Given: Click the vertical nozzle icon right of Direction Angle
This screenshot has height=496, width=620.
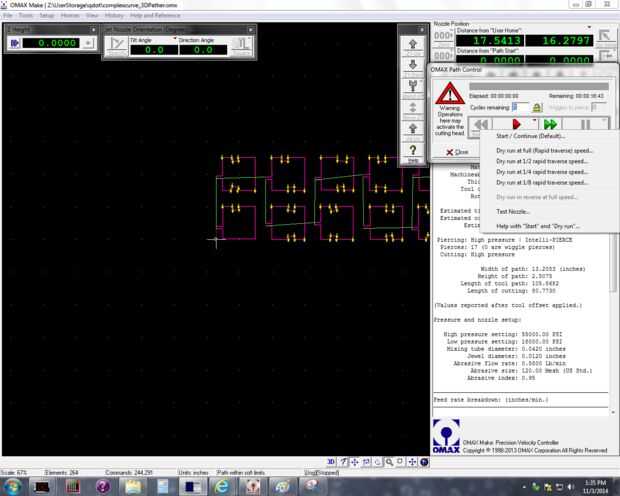Looking at the screenshot, I should coord(241,46).
